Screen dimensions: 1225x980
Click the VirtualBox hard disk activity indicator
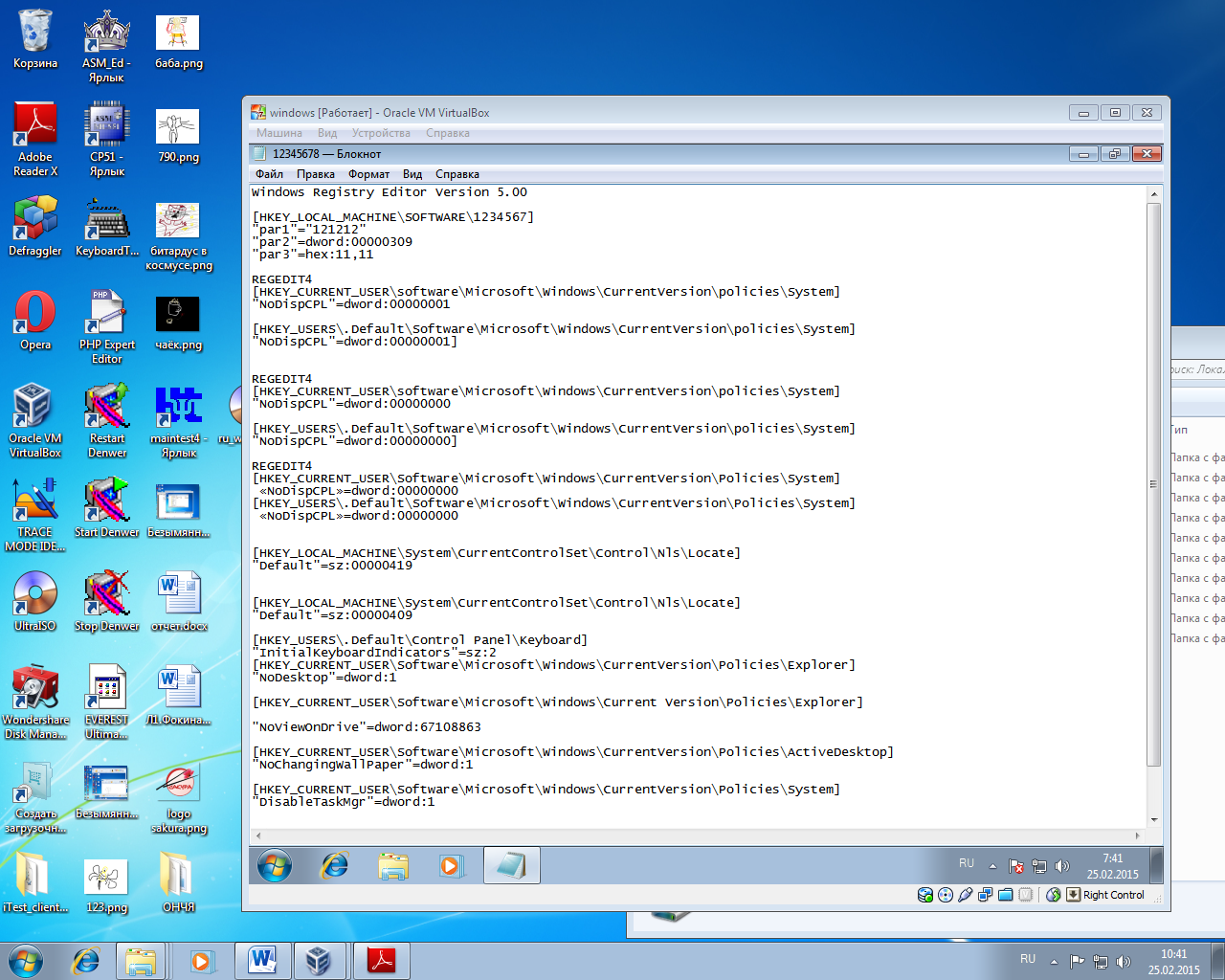click(x=925, y=895)
